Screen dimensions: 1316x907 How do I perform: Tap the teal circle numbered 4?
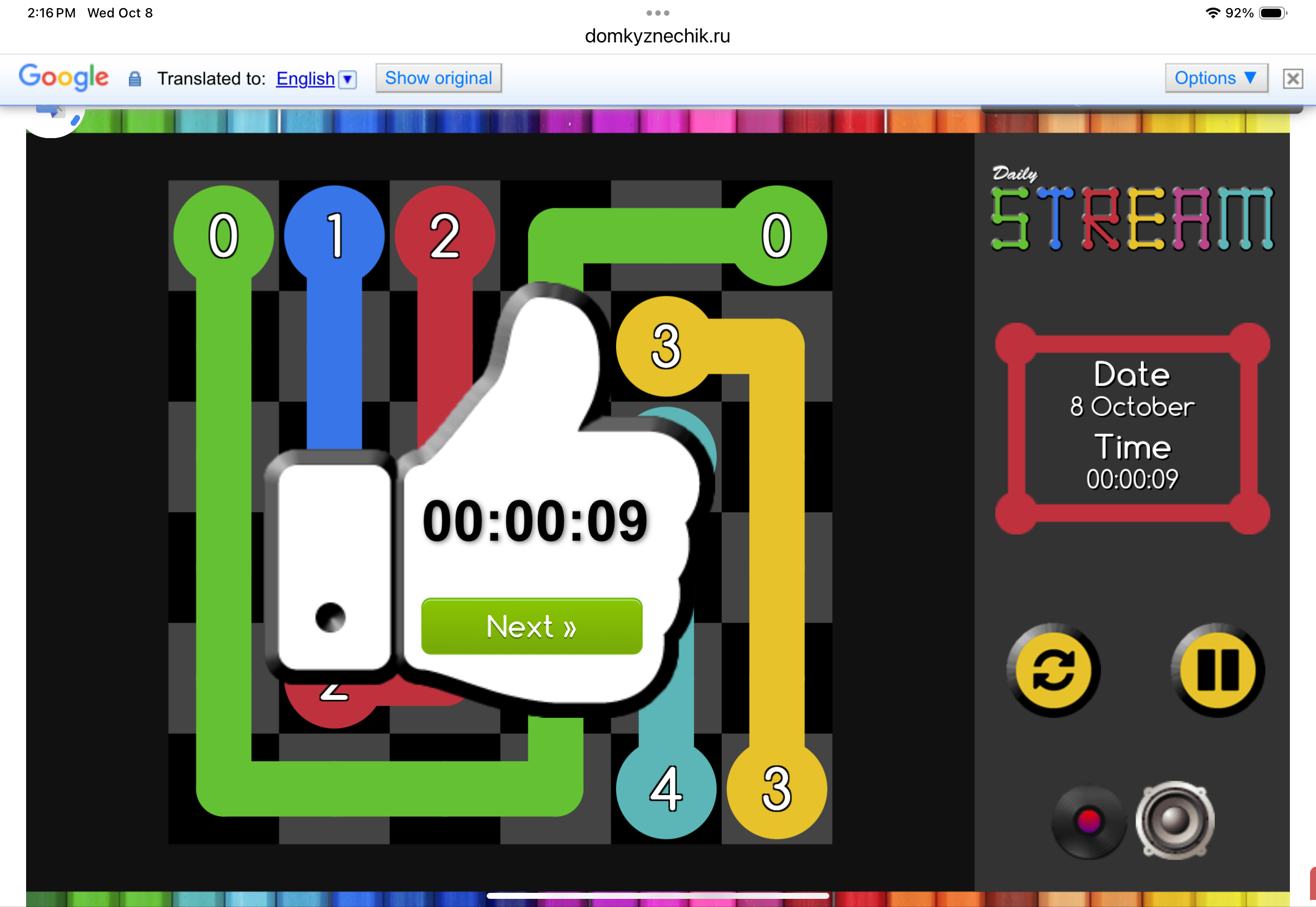tap(666, 789)
